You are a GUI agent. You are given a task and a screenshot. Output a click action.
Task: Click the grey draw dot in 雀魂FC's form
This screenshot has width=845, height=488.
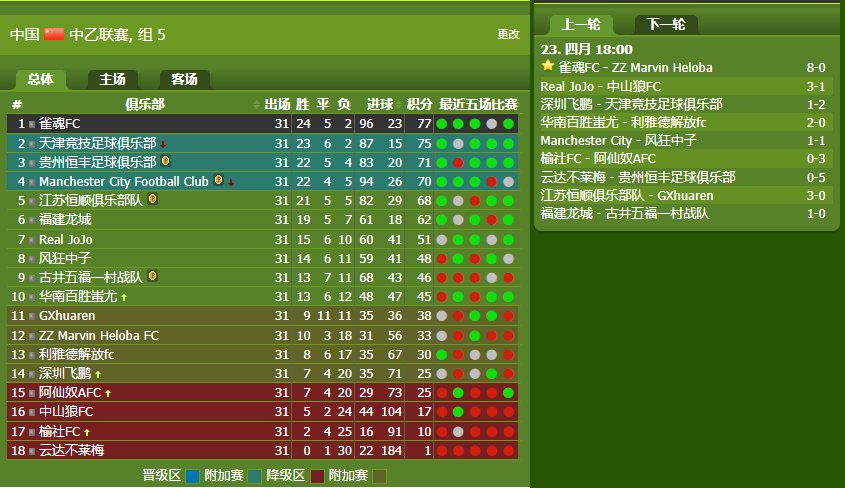coord(491,124)
